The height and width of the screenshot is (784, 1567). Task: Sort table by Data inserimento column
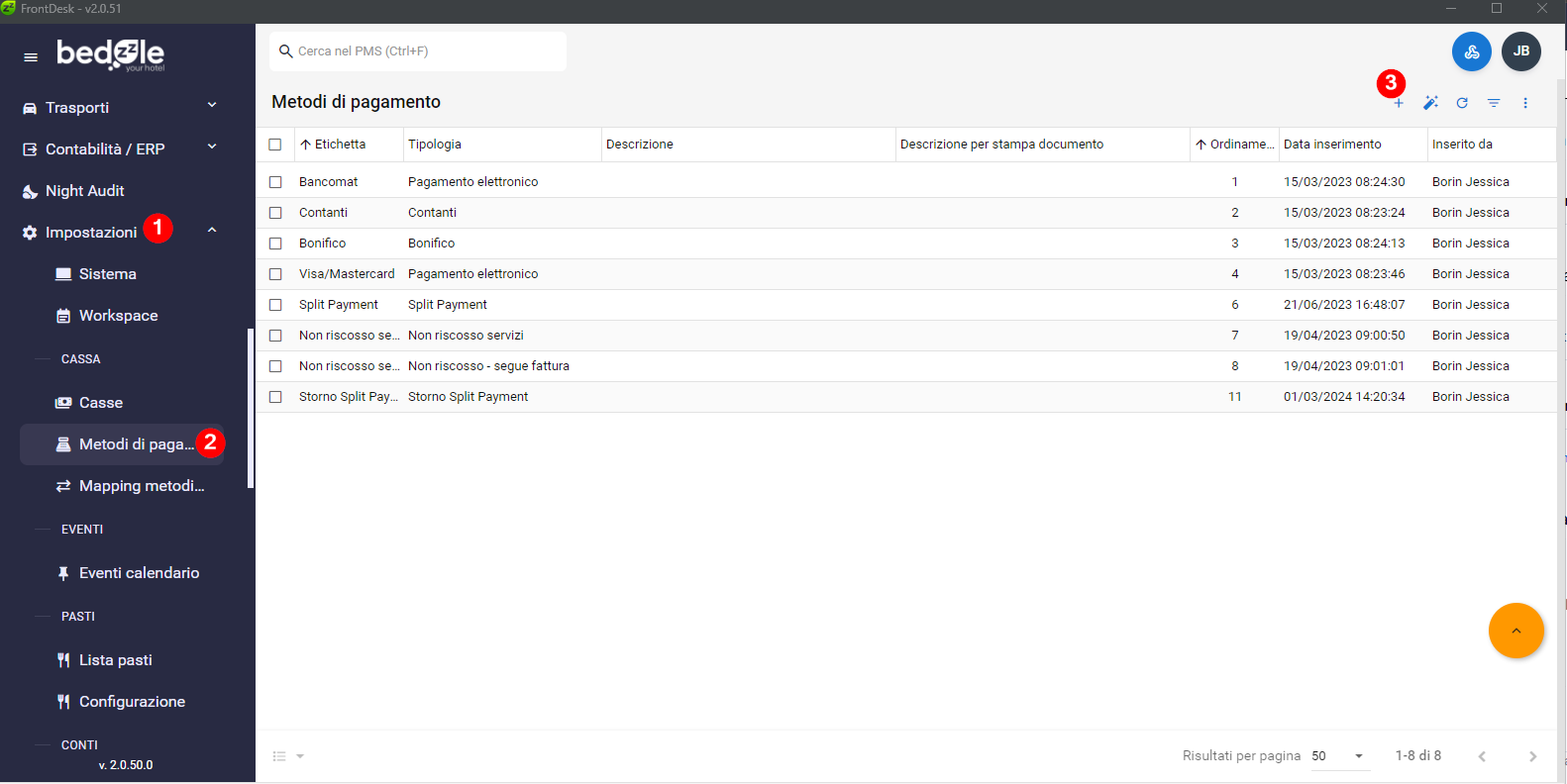(x=1332, y=145)
